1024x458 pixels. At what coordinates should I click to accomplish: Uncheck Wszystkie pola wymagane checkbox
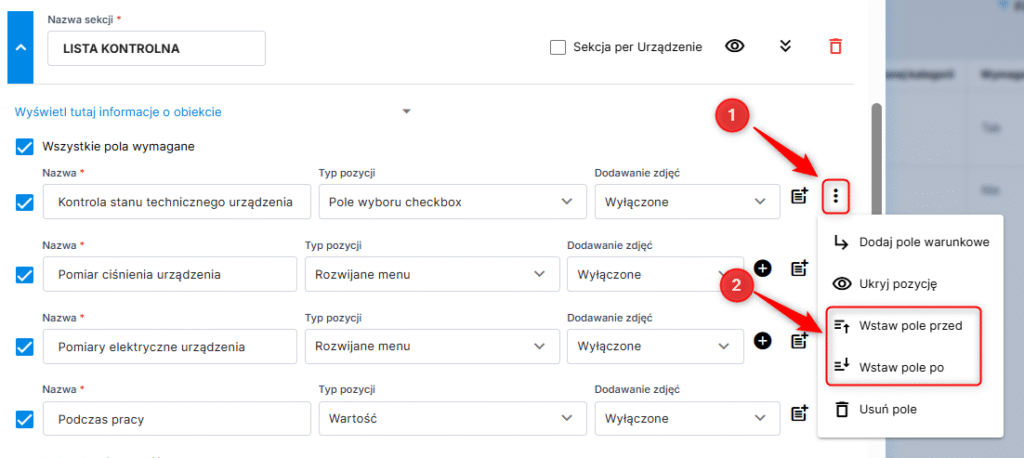point(24,146)
